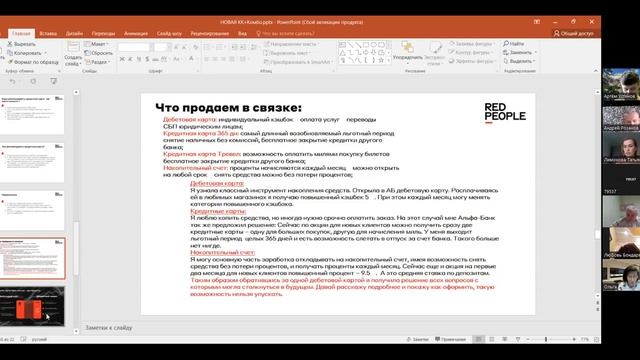This screenshot has width=640, height=360.
Task: Open the font name combo box
Action: tap(136, 47)
